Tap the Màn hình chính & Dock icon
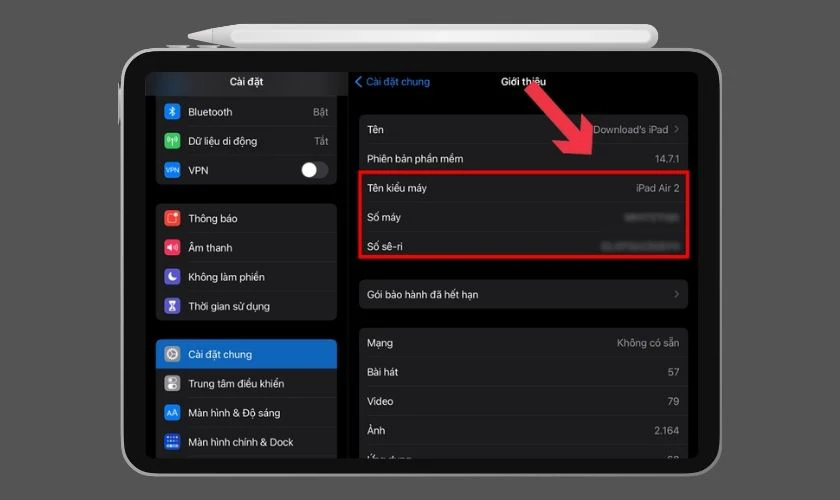The width and height of the screenshot is (840, 500). click(x=172, y=442)
